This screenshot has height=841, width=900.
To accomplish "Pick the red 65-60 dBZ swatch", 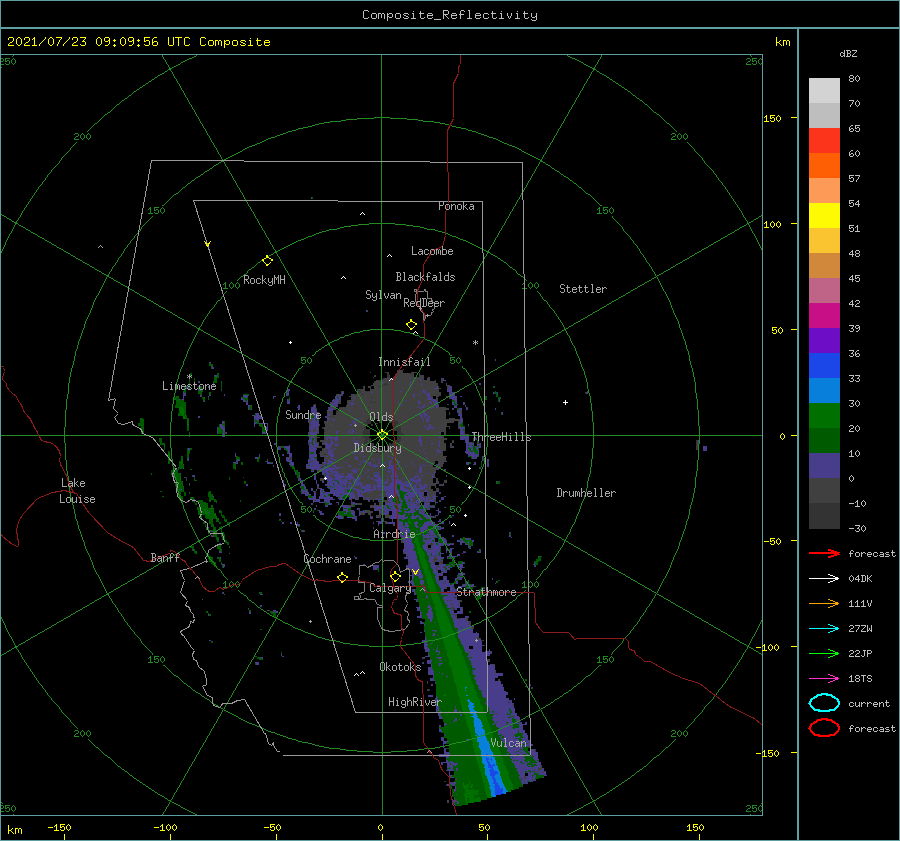I will tap(824, 140).
